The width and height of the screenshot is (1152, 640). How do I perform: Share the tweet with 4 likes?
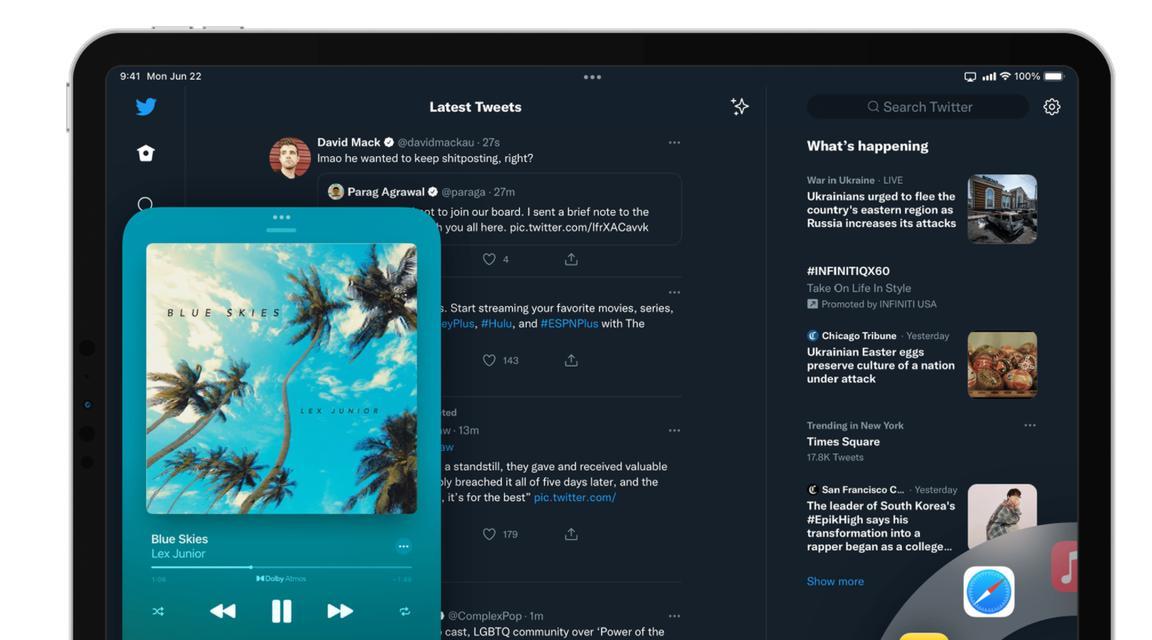[571, 259]
